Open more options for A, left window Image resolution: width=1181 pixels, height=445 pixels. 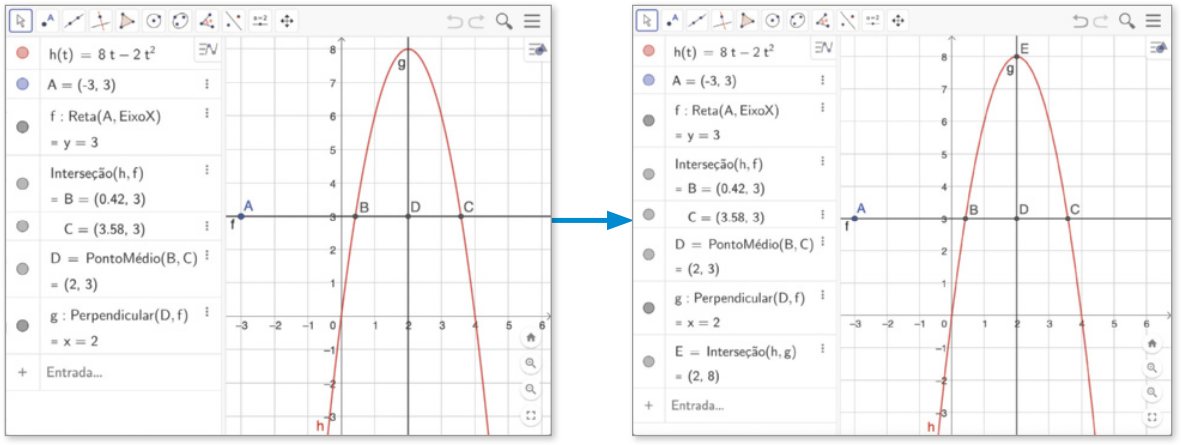[206, 84]
